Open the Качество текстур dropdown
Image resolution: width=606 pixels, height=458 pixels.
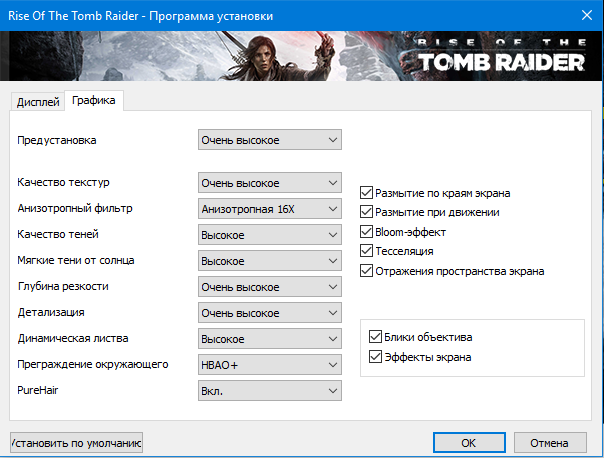point(270,183)
